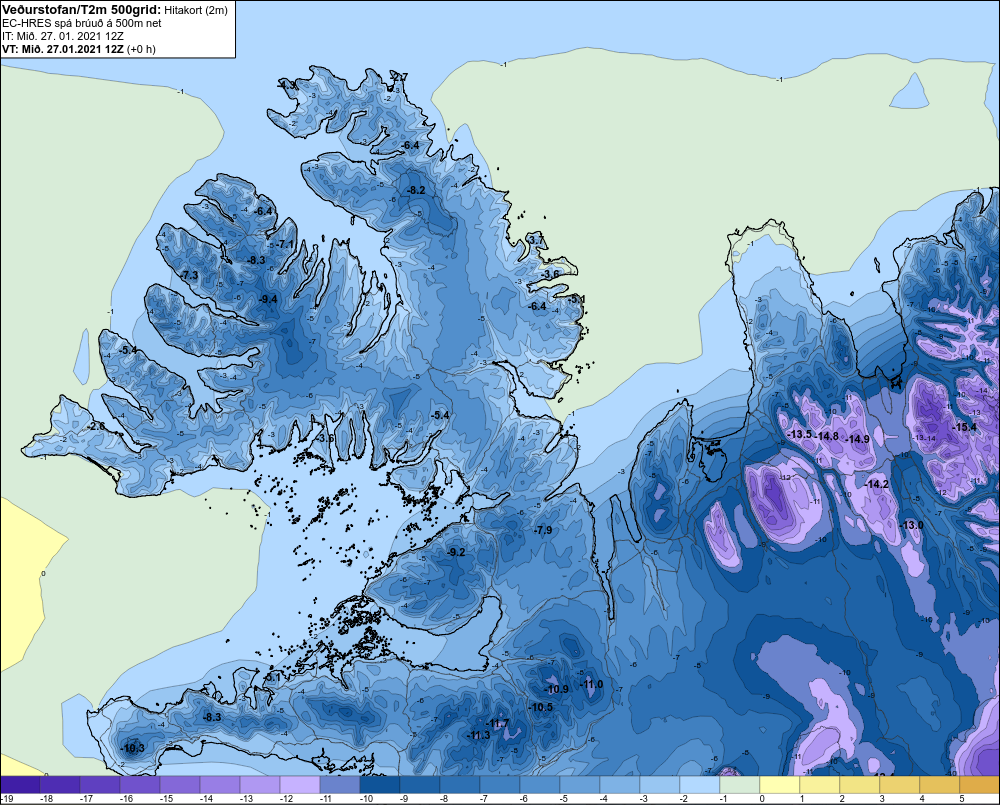Click the -9.2 temperature label
The image size is (1000, 805).
tap(455, 552)
